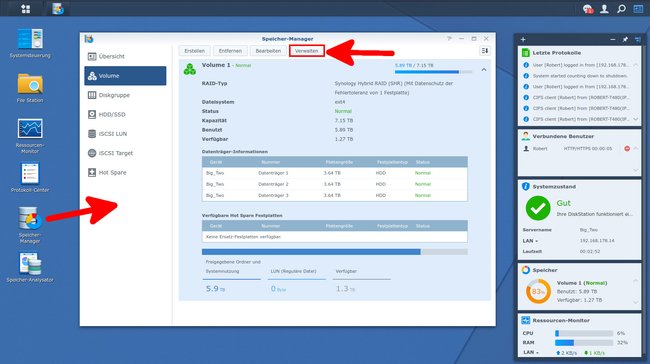
Task: Minimize the widget panel
Action: pyautogui.click(x=613, y=39)
